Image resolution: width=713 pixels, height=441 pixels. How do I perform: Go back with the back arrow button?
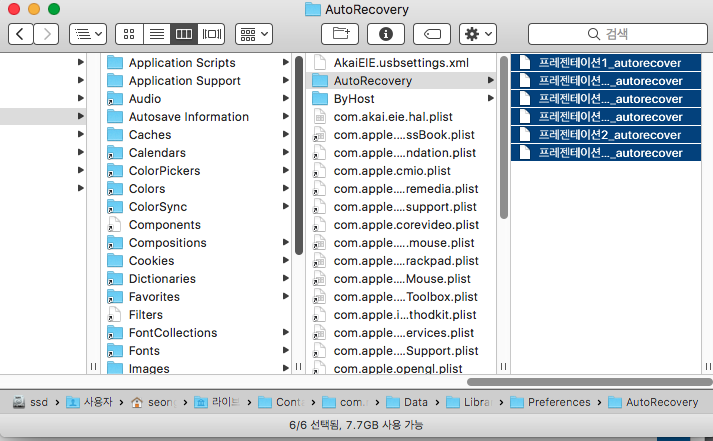(x=20, y=34)
